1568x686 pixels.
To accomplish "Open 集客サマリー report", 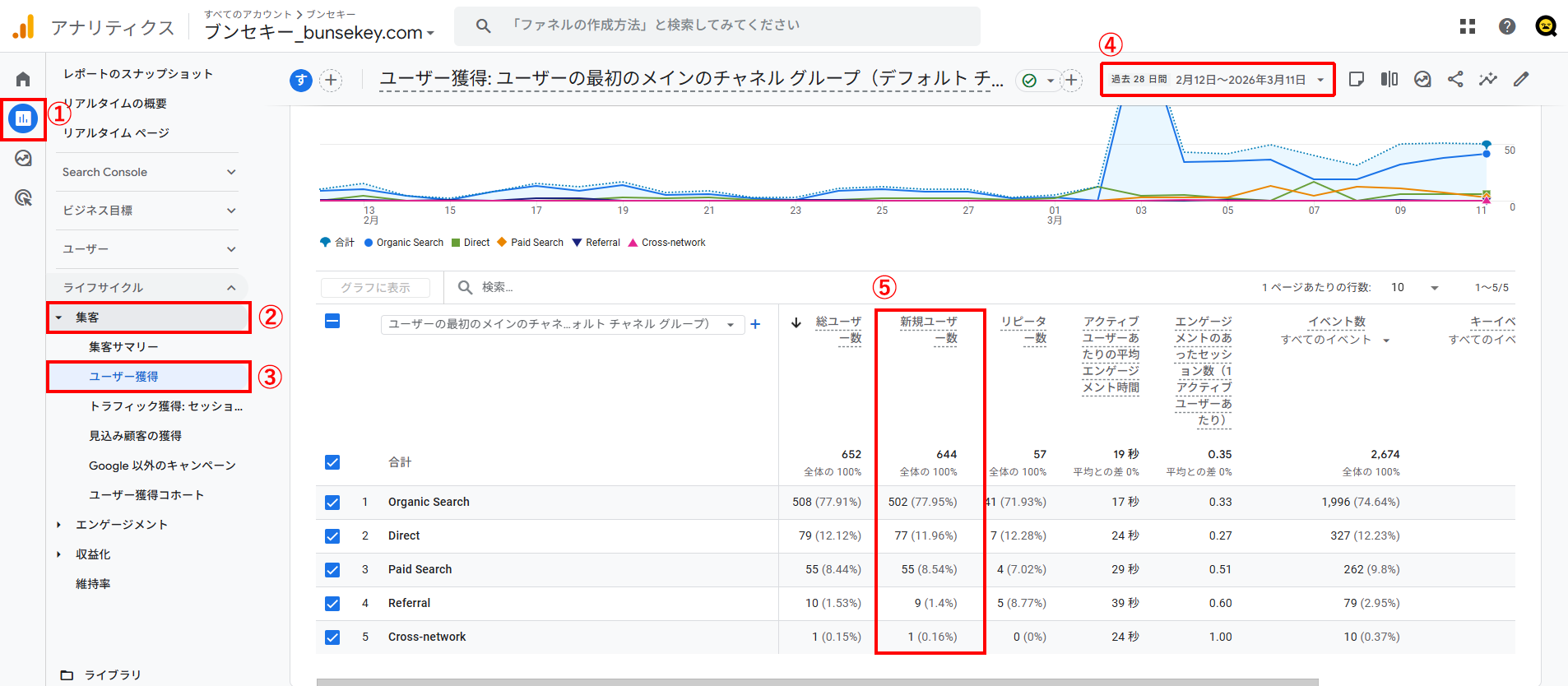I will pos(123,347).
